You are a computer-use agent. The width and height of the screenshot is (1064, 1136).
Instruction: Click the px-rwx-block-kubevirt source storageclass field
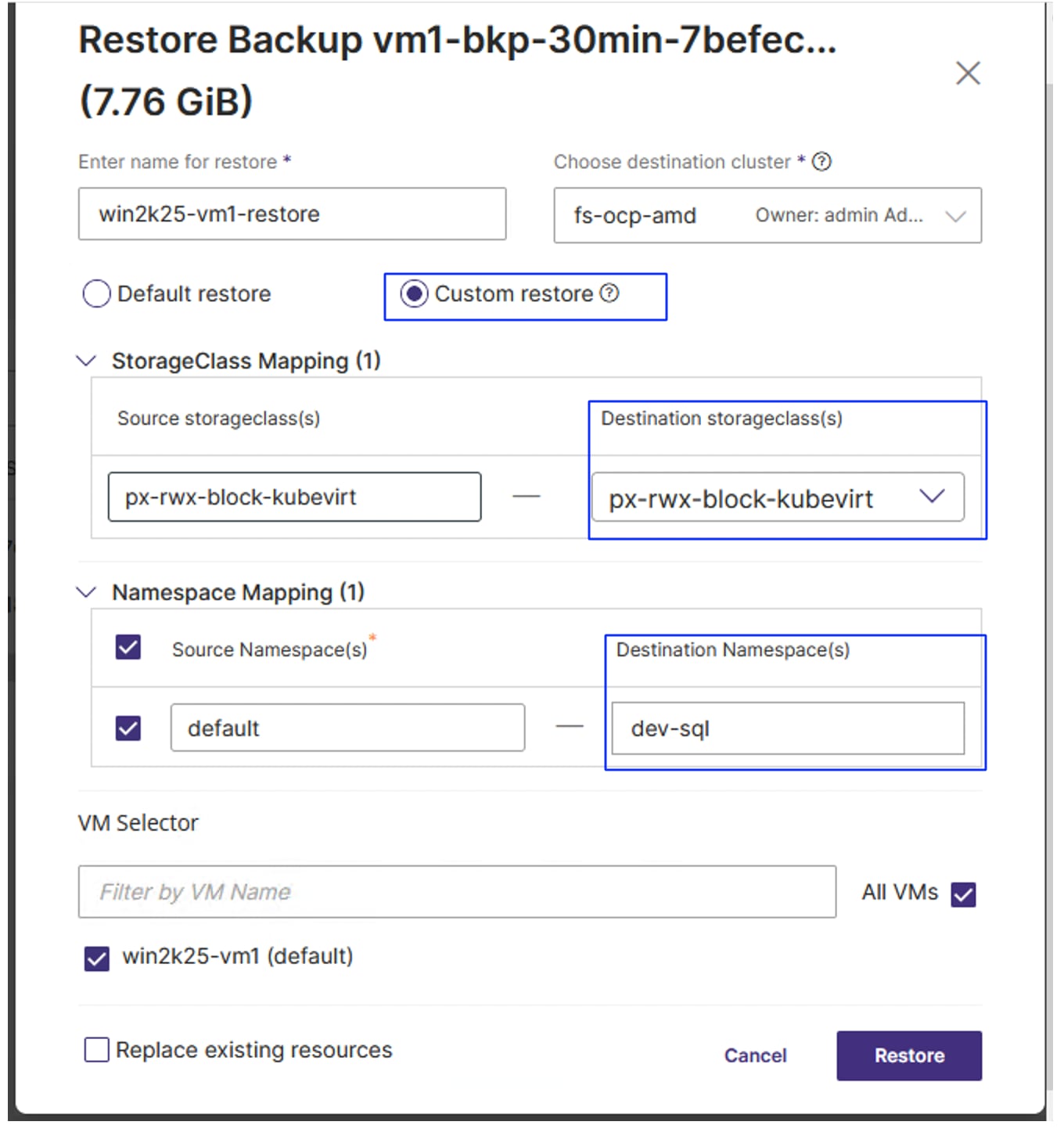pyautogui.click(x=293, y=497)
